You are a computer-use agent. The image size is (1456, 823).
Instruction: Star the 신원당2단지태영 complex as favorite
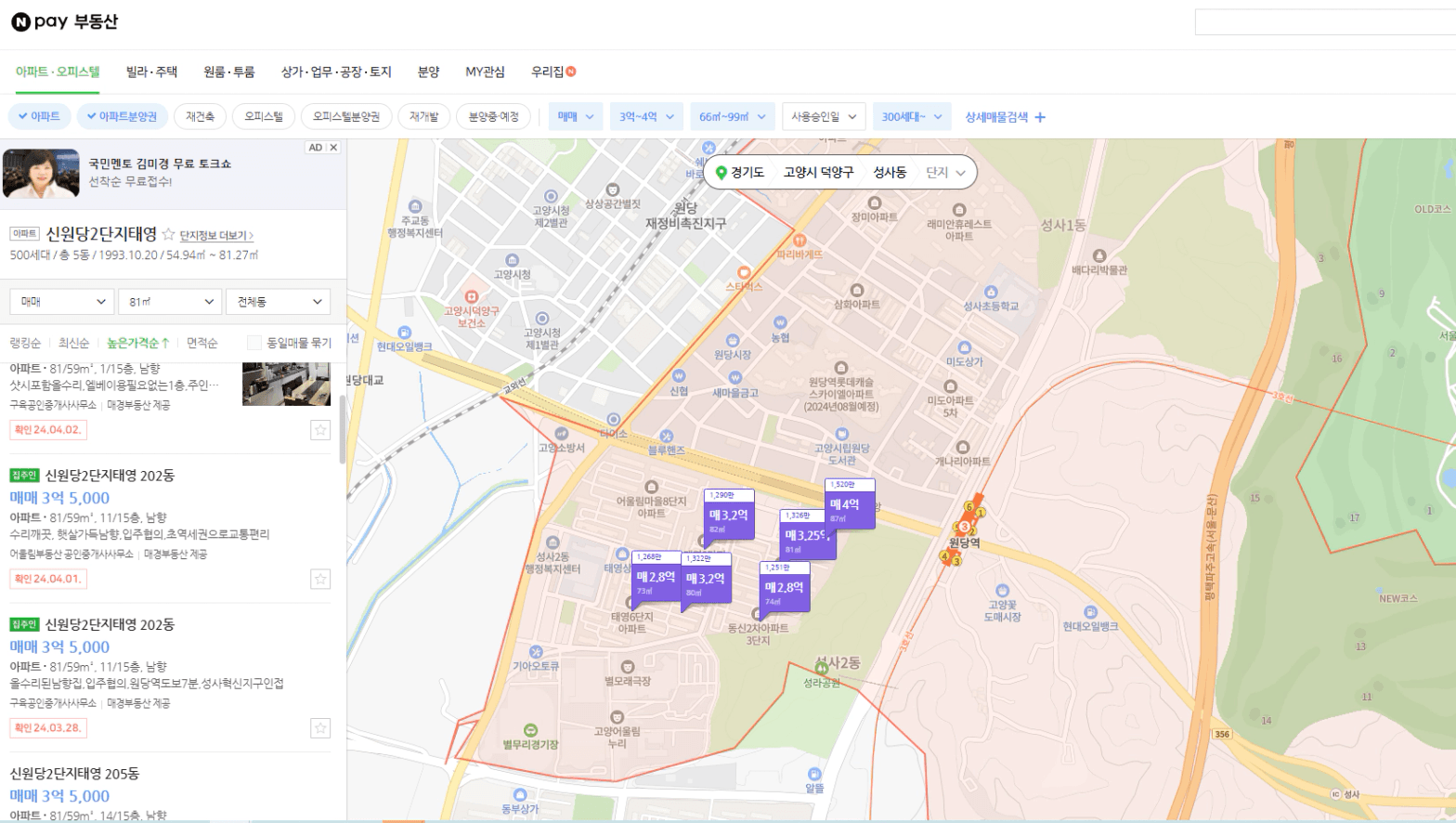(x=168, y=235)
